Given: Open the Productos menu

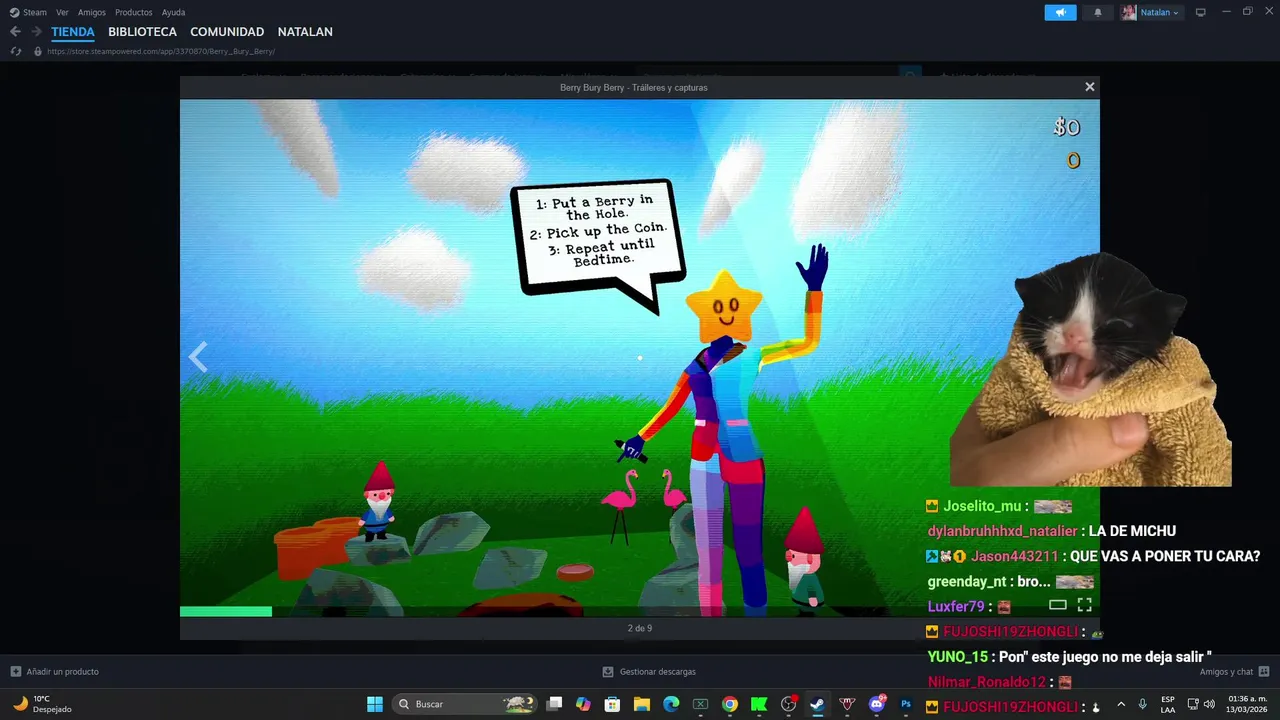Looking at the screenshot, I should [x=134, y=12].
